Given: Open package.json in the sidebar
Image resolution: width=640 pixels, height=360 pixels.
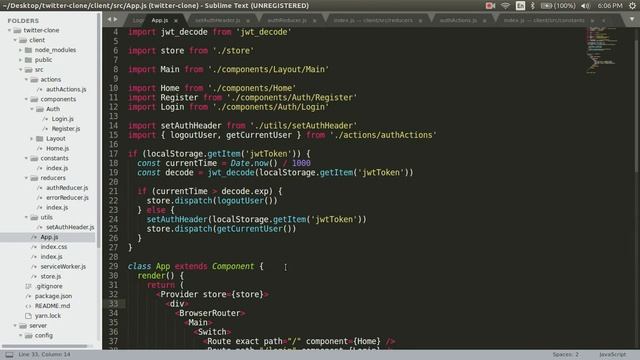Looking at the screenshot, I should [53, 296].
